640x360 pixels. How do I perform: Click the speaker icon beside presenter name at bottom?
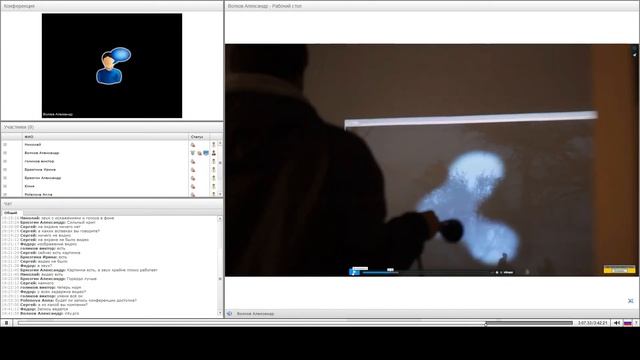[229, 313]
